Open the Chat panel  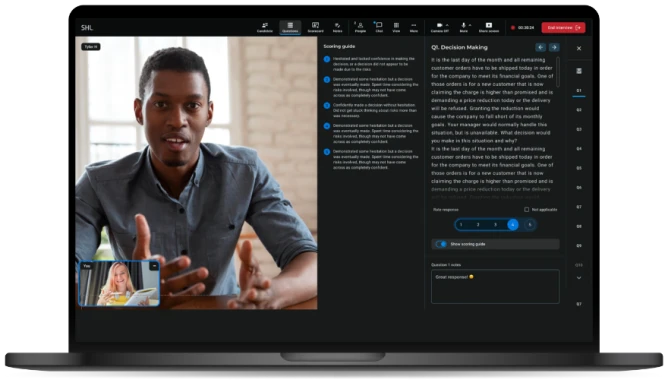tap(379, 28)
